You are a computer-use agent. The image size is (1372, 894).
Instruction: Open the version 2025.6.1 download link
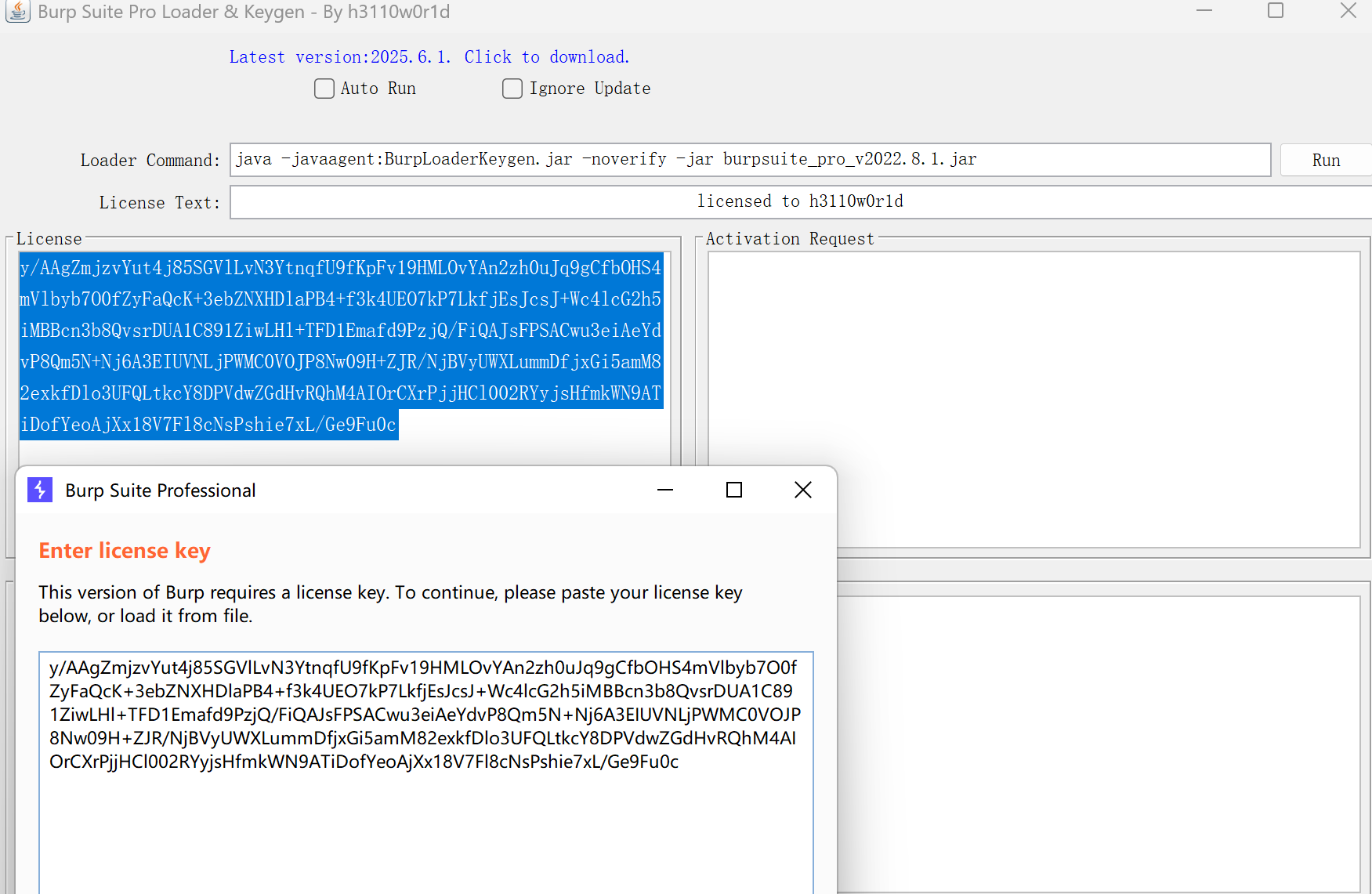428,56
